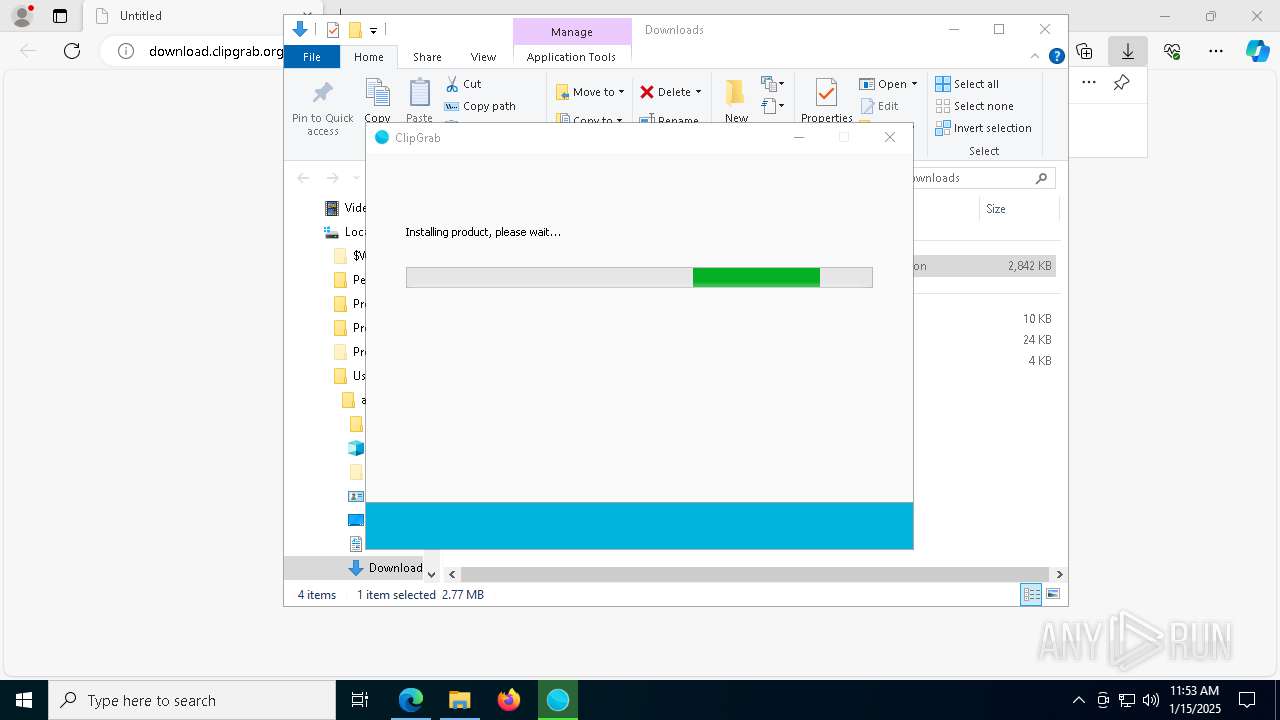Show hidden icons in system tray
This screenshot has width=1280, height=720.
tap(1078, 700)
